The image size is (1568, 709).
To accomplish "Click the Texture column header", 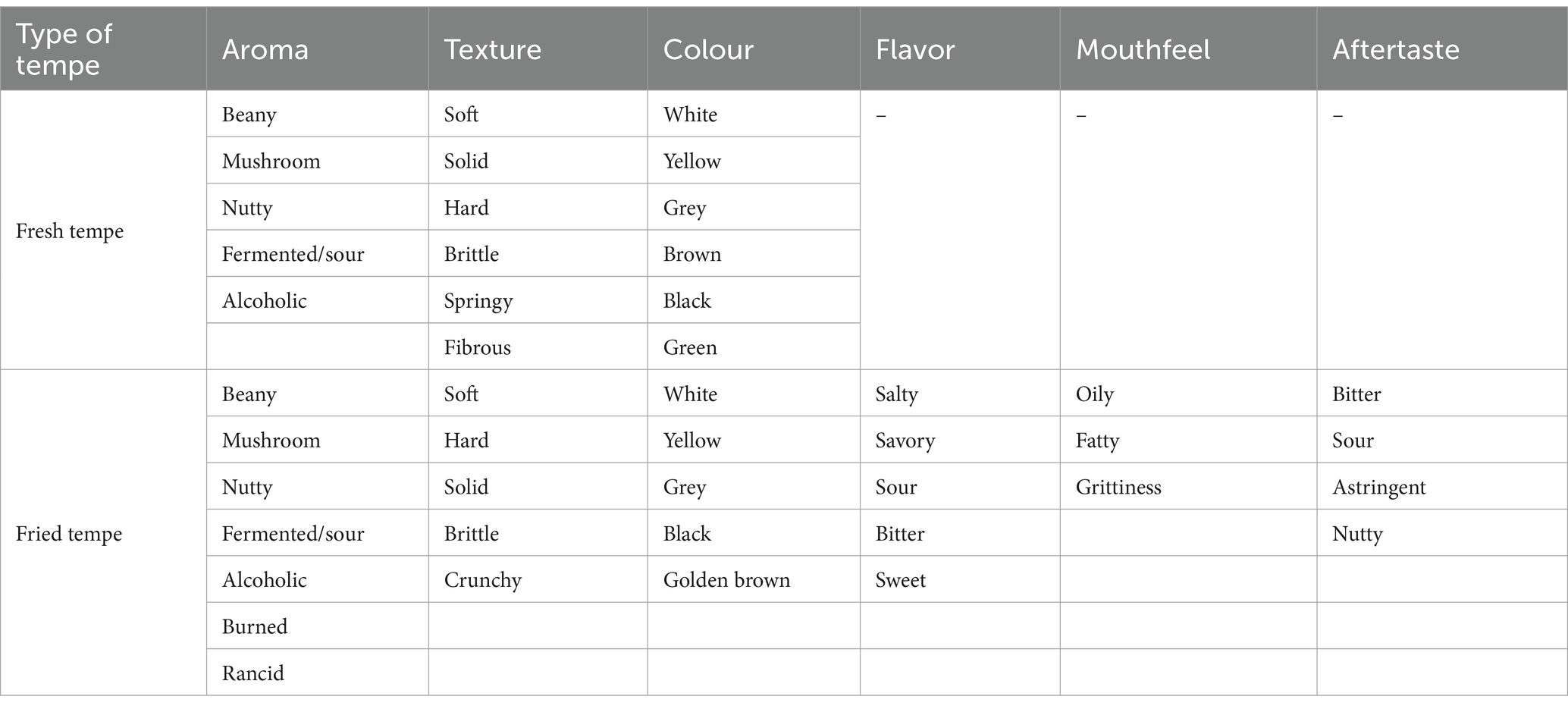I will click(538, 49).
